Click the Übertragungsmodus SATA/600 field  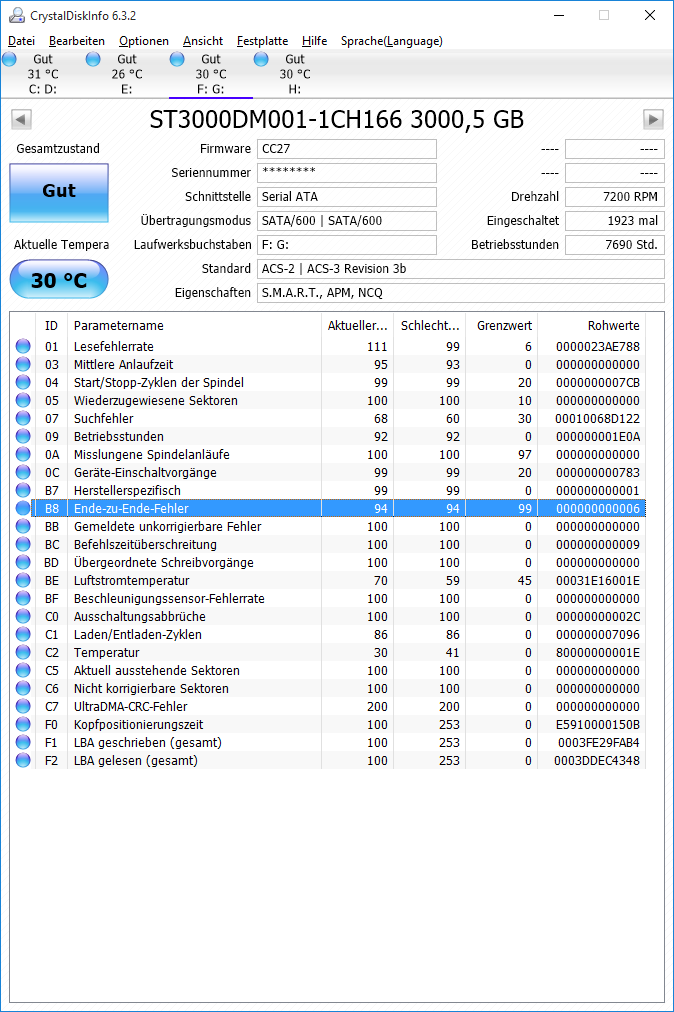347,221
